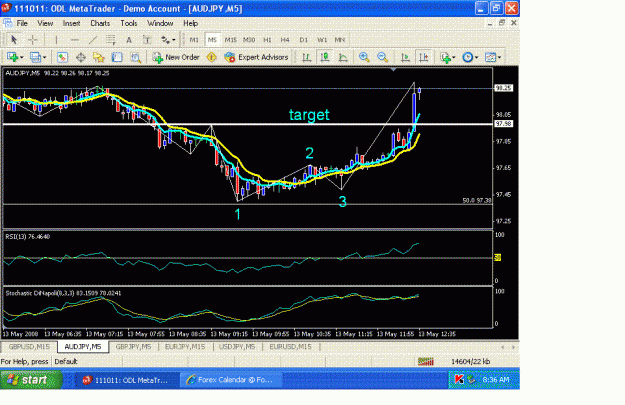The height and width of the screenshot is (405, 625).
Task: Click the Windows start button
Action: (31, 379)
